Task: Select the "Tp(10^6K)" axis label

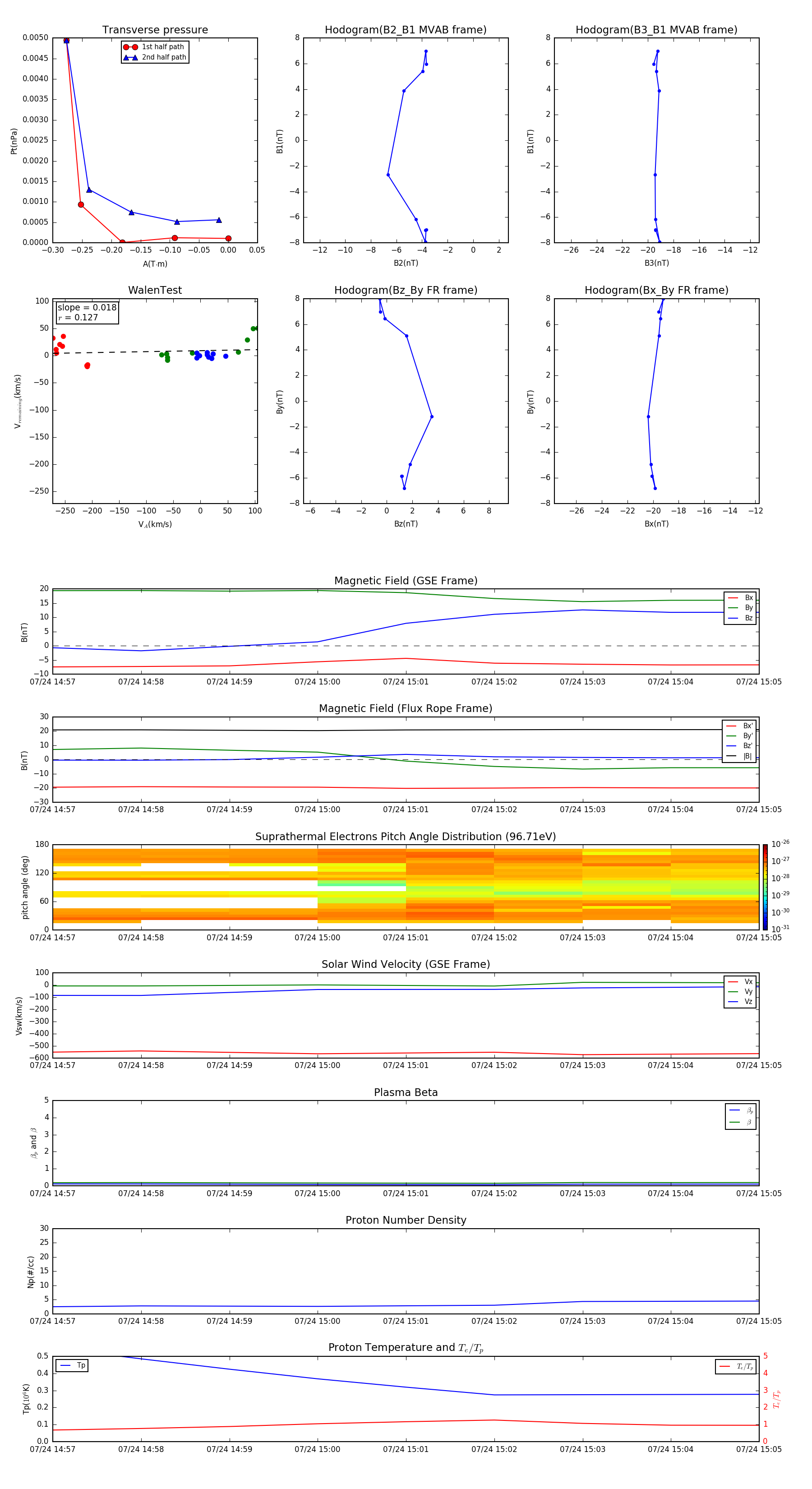Action: click(x=26, y=1399)
